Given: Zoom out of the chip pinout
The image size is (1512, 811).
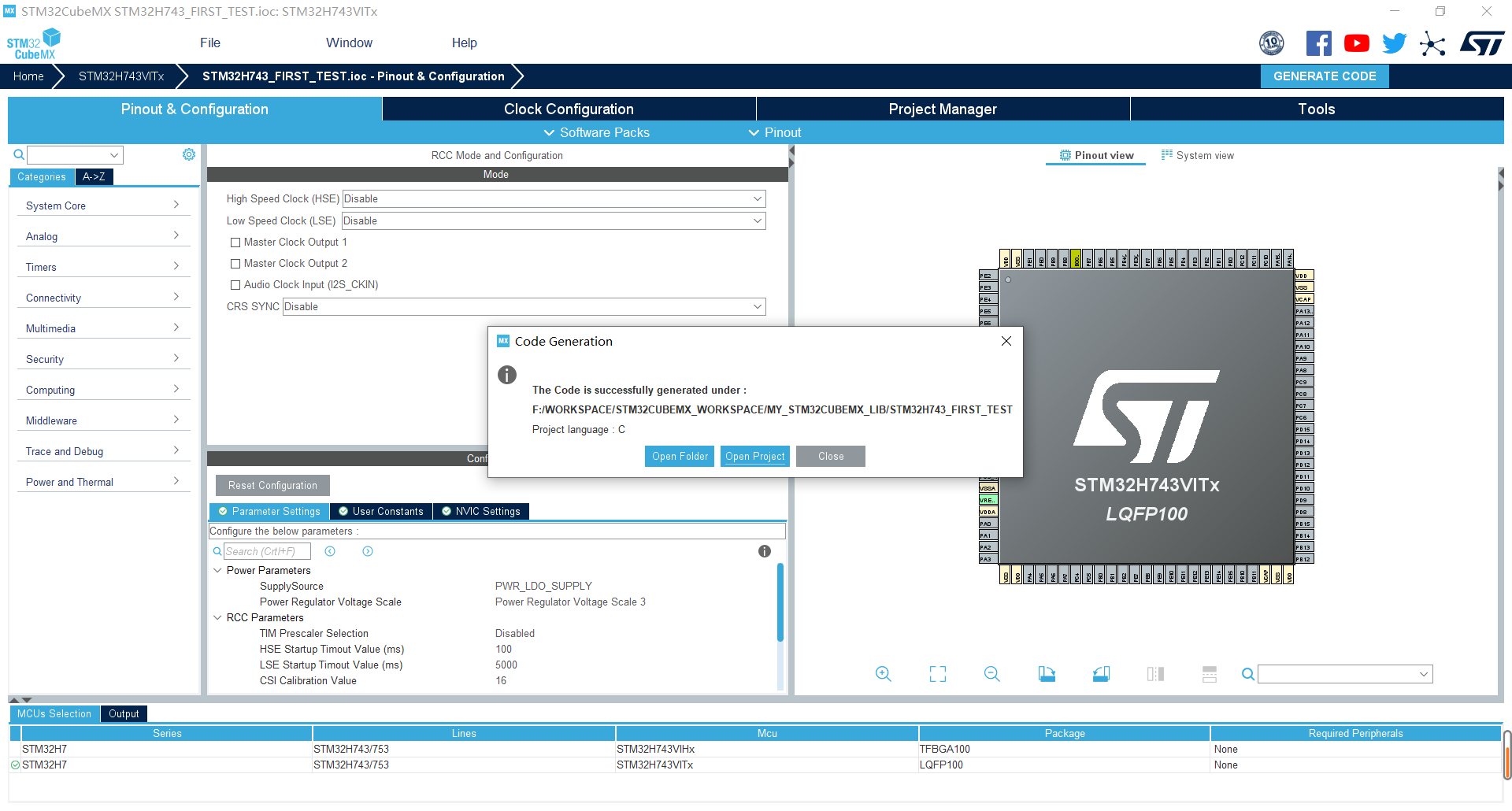Looking at the screenshot, I should tap(991, 674).
